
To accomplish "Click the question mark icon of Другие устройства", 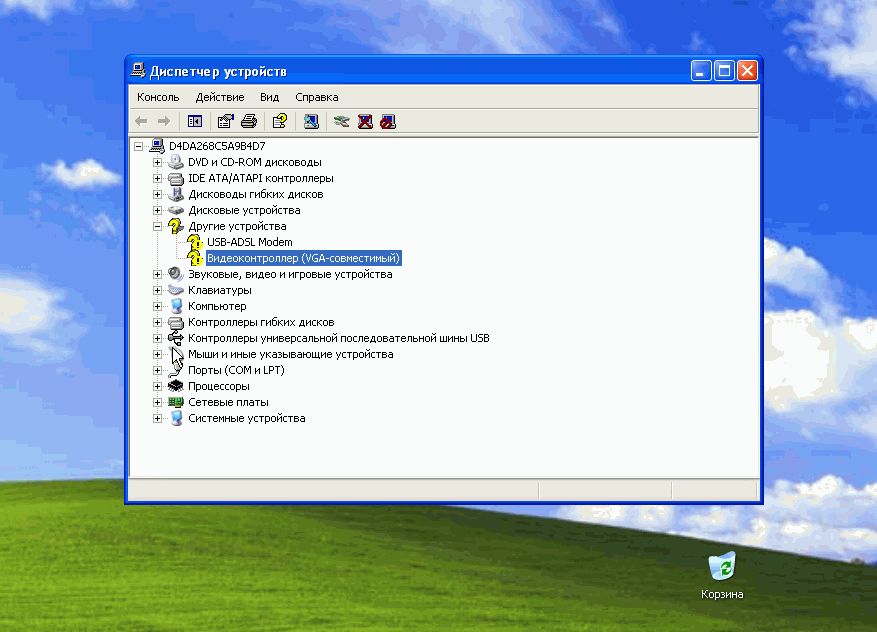I will pyautogui.click(x=176, y=226).
